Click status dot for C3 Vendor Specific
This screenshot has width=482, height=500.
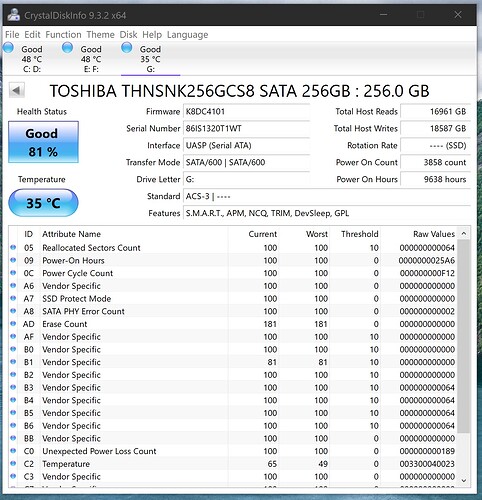point(13,476)
